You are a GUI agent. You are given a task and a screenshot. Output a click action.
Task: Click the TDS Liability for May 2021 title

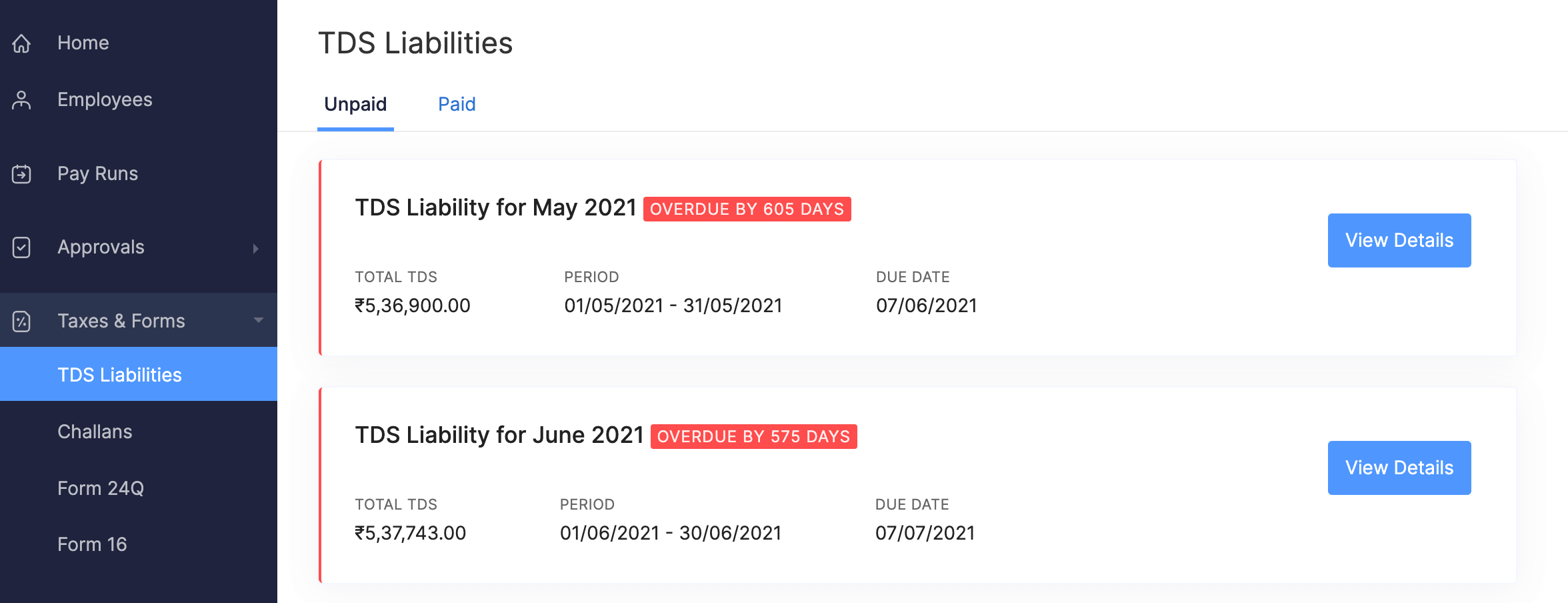pos(495,208)
